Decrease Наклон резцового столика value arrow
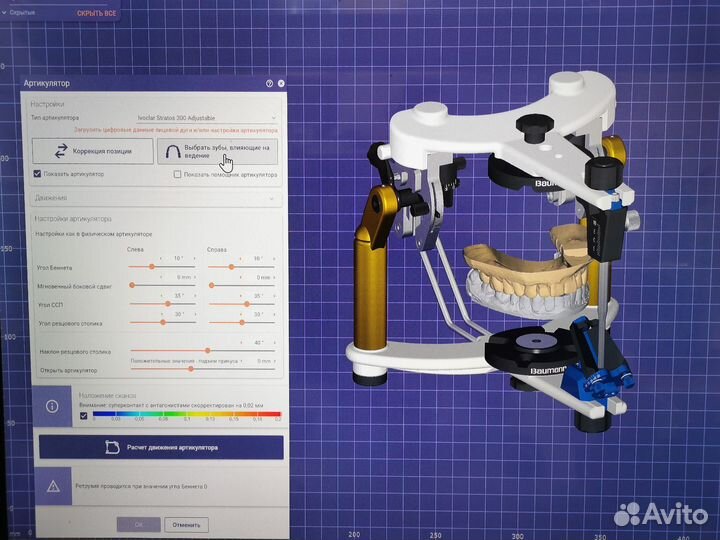The image size is (720, 540). coord(242,343)
